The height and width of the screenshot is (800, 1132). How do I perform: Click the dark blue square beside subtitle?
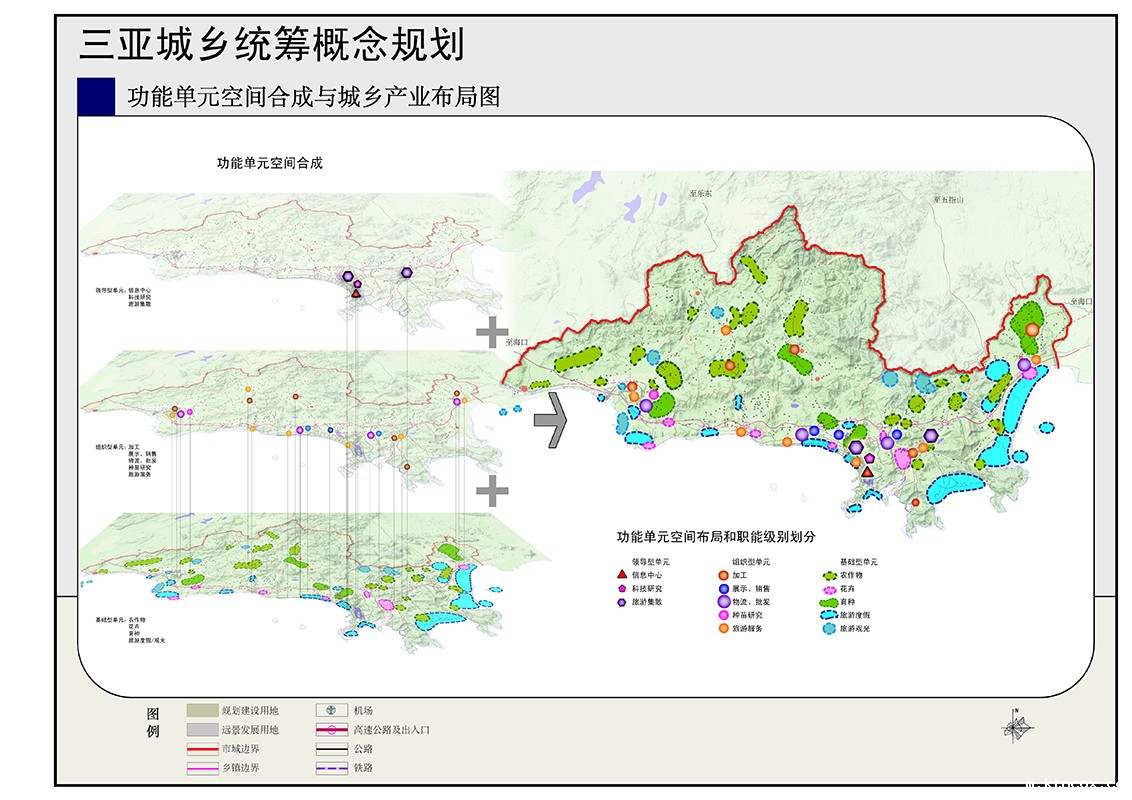96,96
